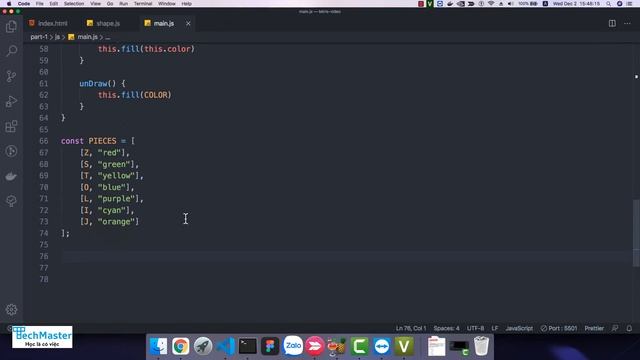The image size is (640, 360).
Task: Switch to Visual Studio Code in dock
Action: (225, 346)
